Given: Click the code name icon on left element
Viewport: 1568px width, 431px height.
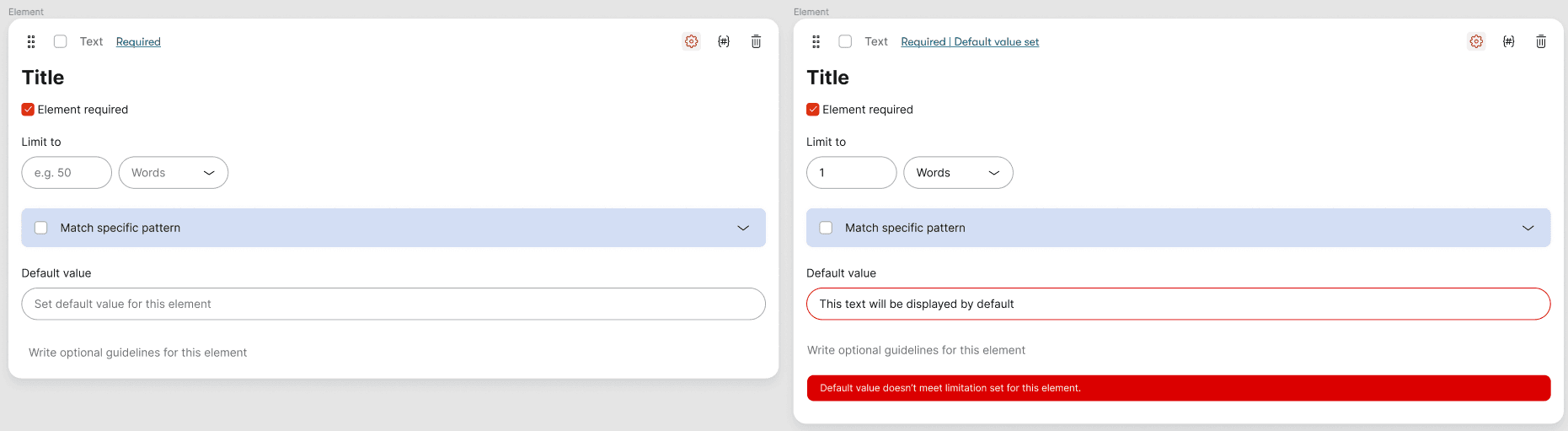Looking at the screenshot, I should (724, 41).
